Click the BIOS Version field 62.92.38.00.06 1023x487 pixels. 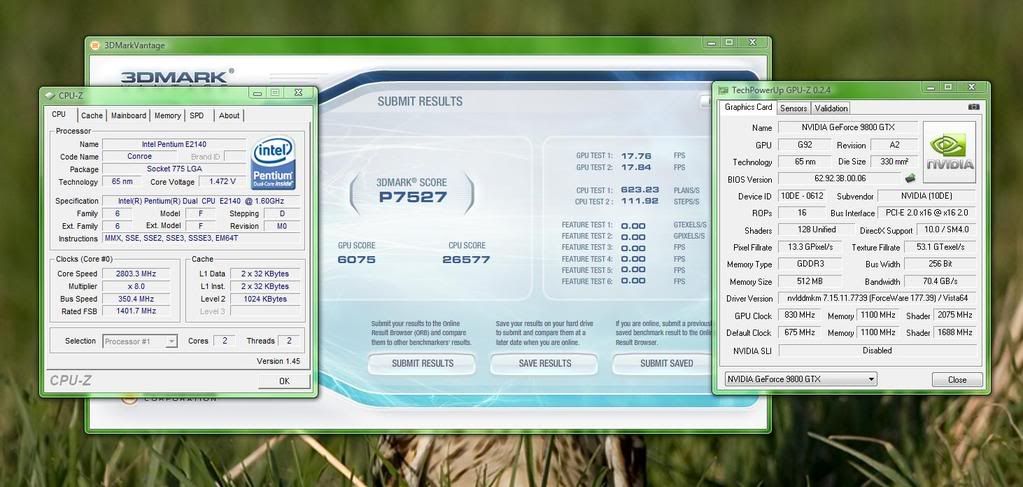point(840,178)
